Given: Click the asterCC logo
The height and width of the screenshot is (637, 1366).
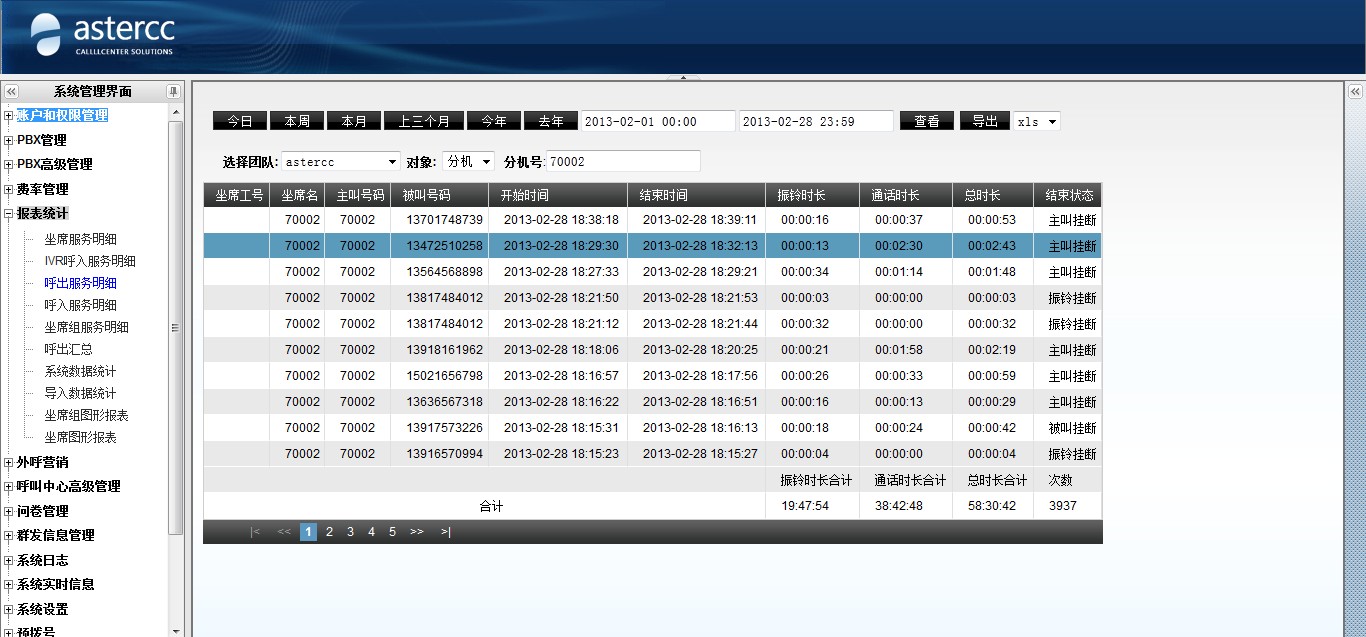Looking at the screenshot, I should [x=102, y=35].
